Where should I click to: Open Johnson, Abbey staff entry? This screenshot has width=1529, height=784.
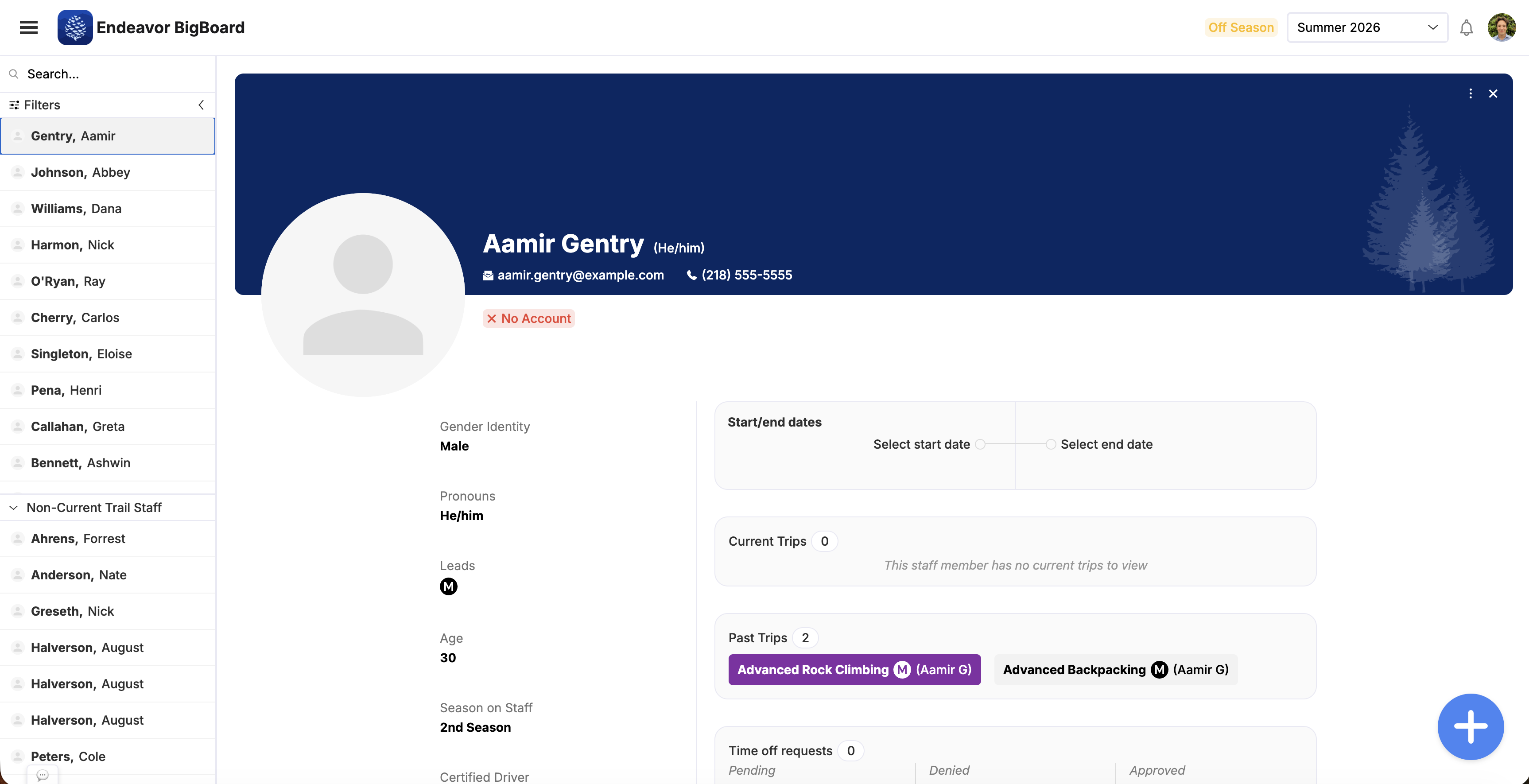click(x=108, y=172)
